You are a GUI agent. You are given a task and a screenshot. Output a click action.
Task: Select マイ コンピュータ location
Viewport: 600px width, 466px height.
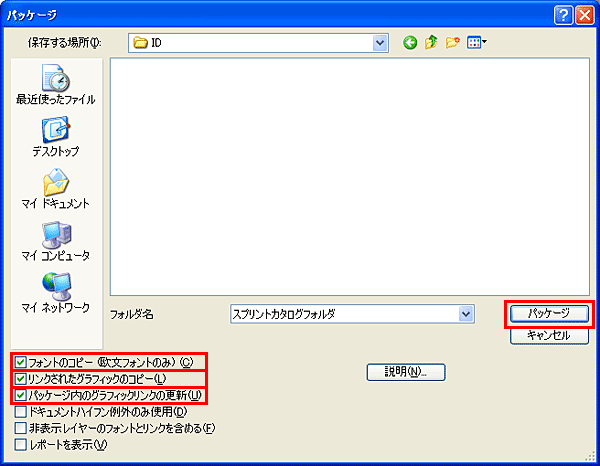coord(56,241)
